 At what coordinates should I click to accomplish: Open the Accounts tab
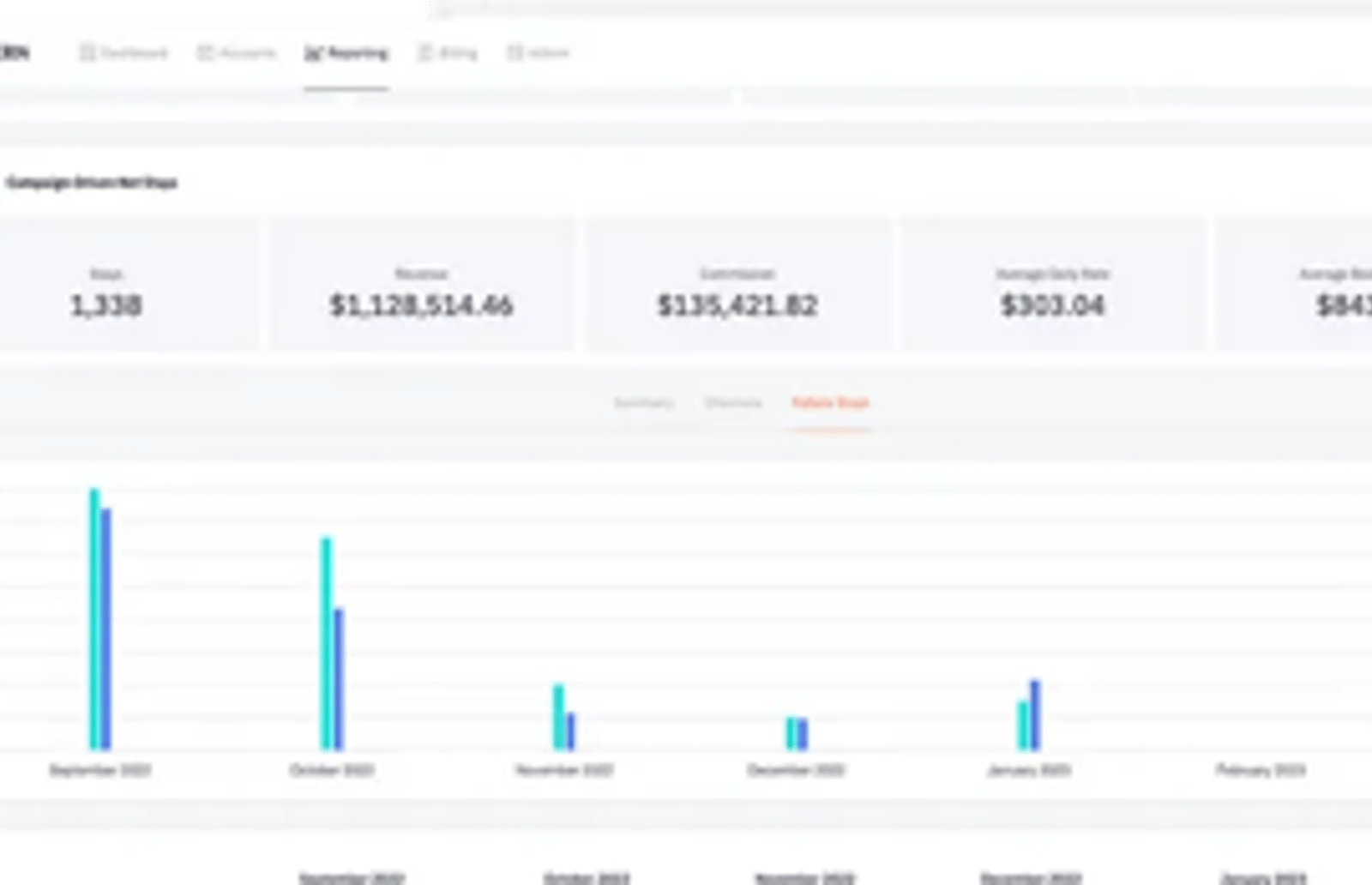coord(237,53)
